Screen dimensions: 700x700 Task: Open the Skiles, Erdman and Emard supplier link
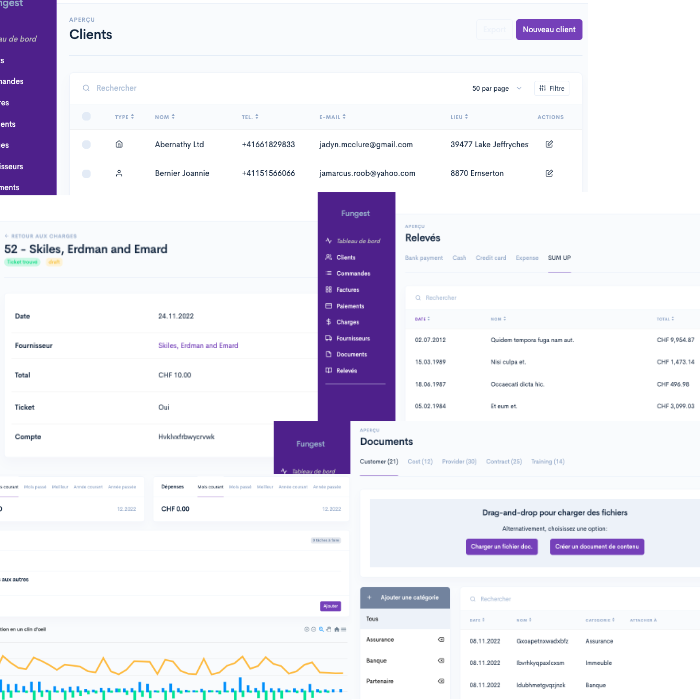(x=198, y=345)
